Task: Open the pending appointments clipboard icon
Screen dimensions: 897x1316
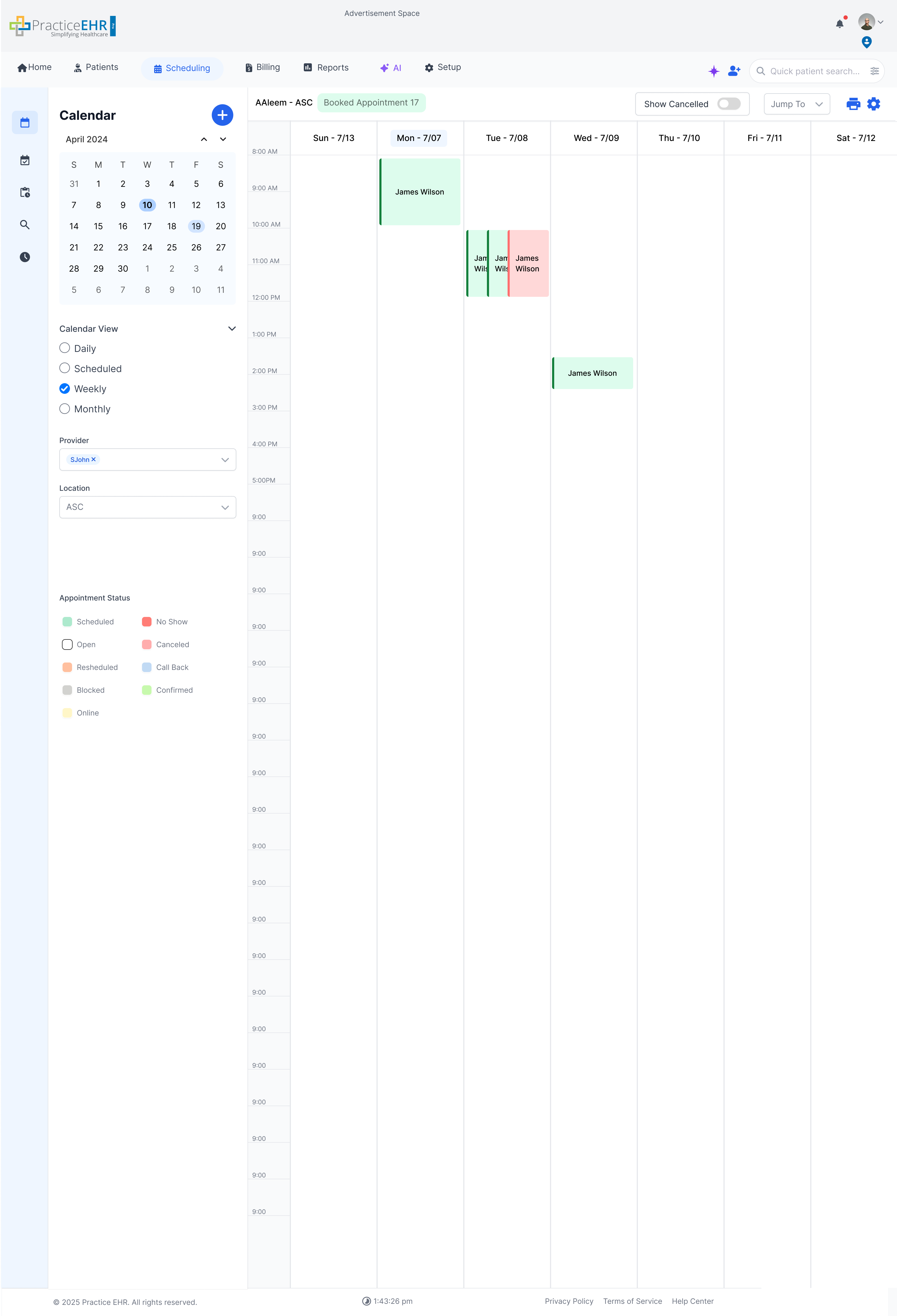Action: 25,192
